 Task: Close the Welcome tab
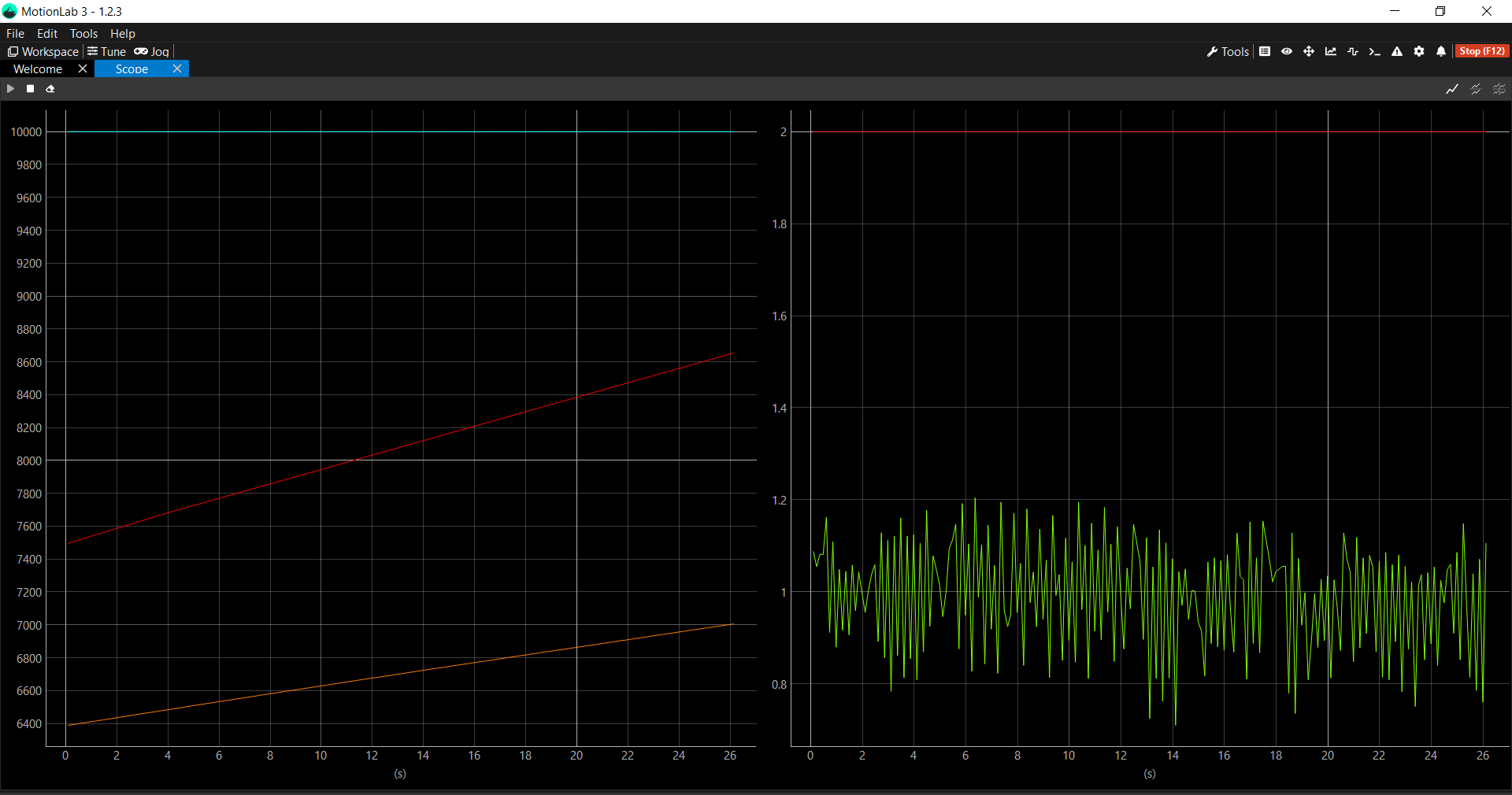coord(83,69)
